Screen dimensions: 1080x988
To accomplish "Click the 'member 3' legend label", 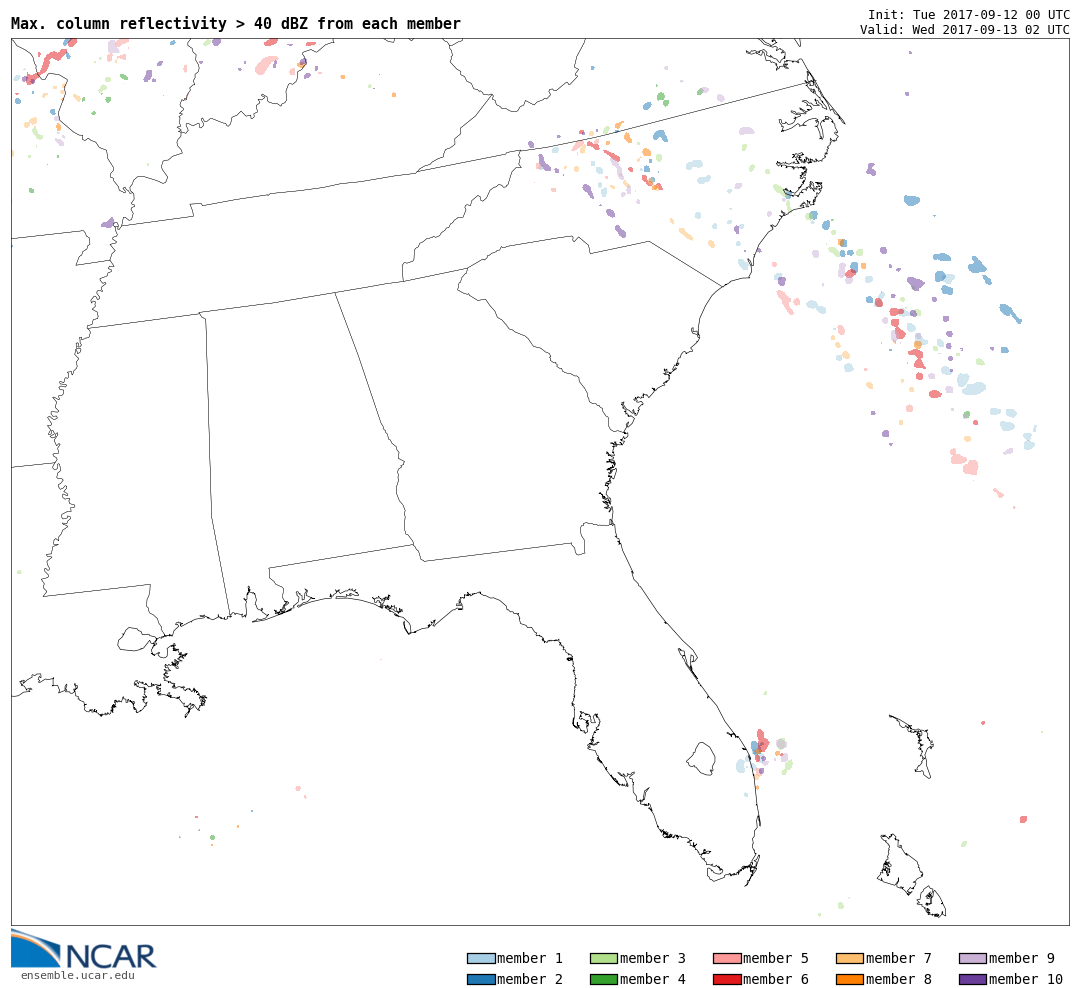I will tap(653, 958).
